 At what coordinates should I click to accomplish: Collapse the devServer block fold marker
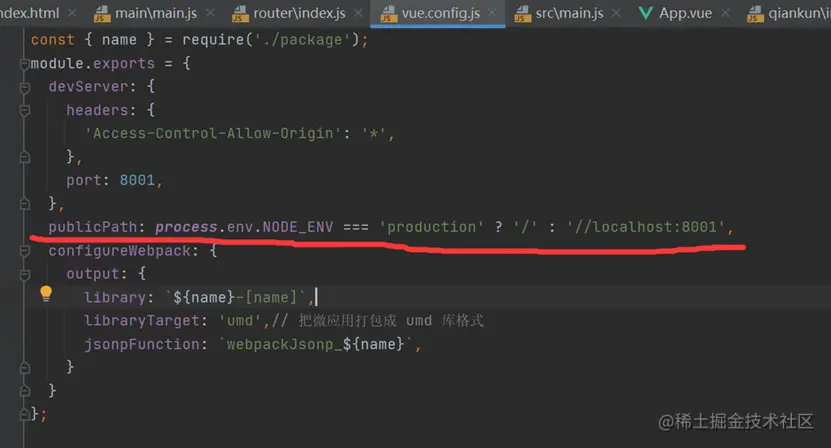point(24,87)
